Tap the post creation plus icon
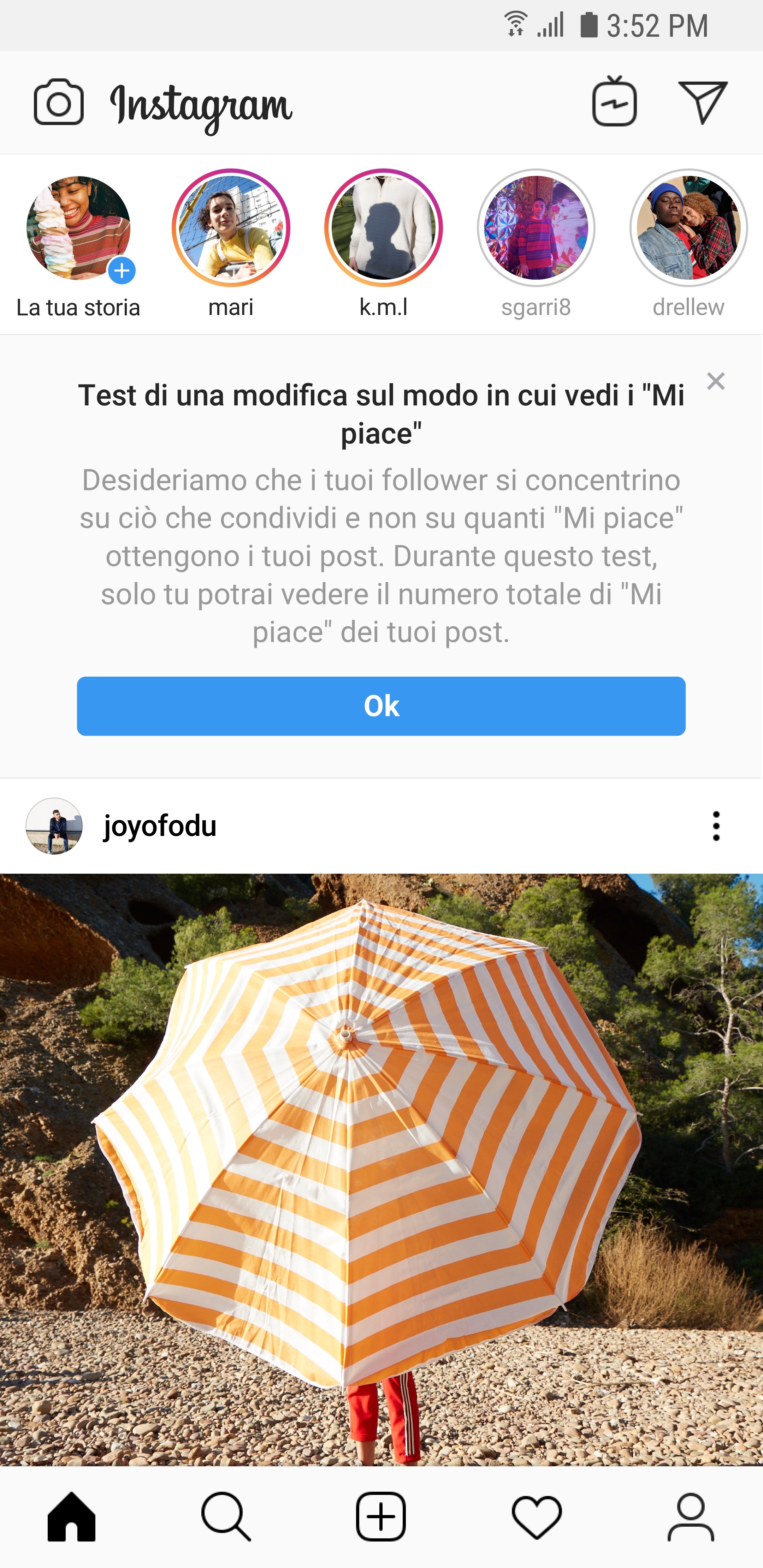The height and width of the screenshot is (1568, 763). pos(381,1524)
